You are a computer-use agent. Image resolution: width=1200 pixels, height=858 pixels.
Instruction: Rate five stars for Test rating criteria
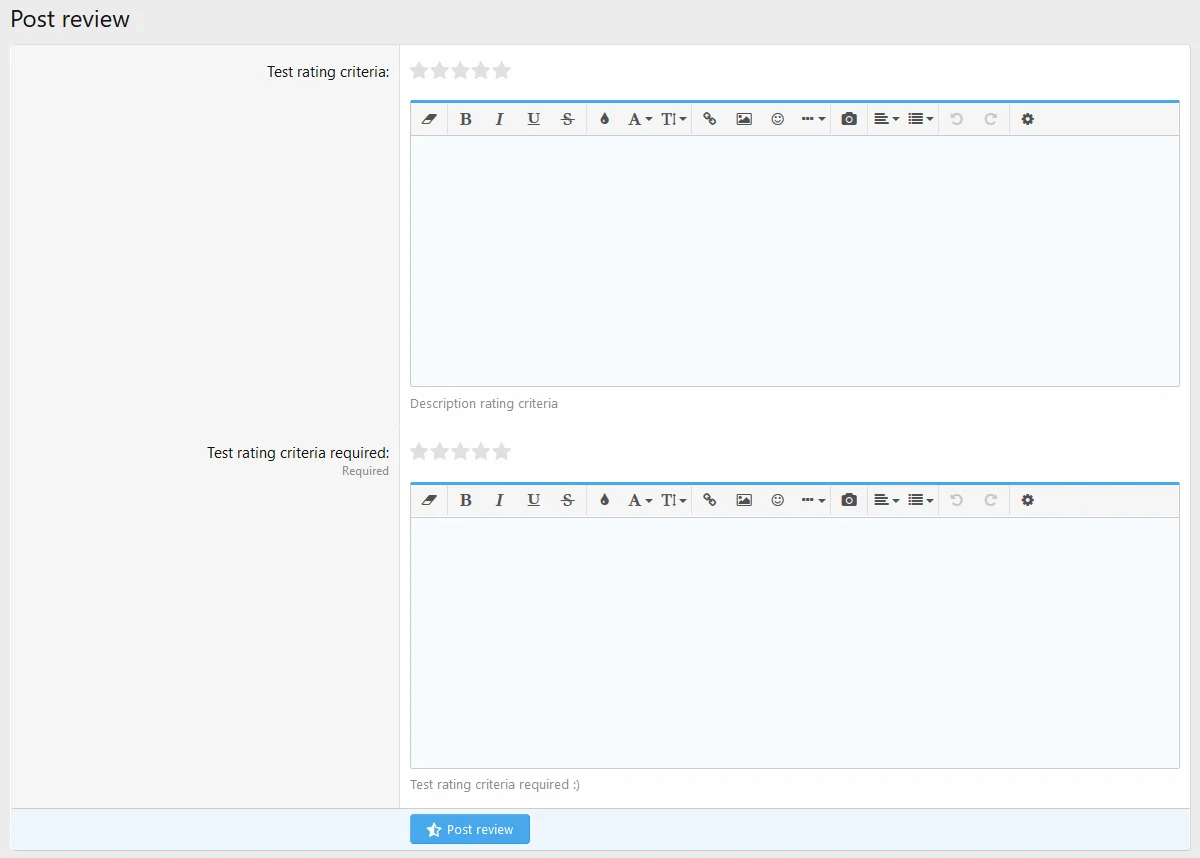click(502, 70)
